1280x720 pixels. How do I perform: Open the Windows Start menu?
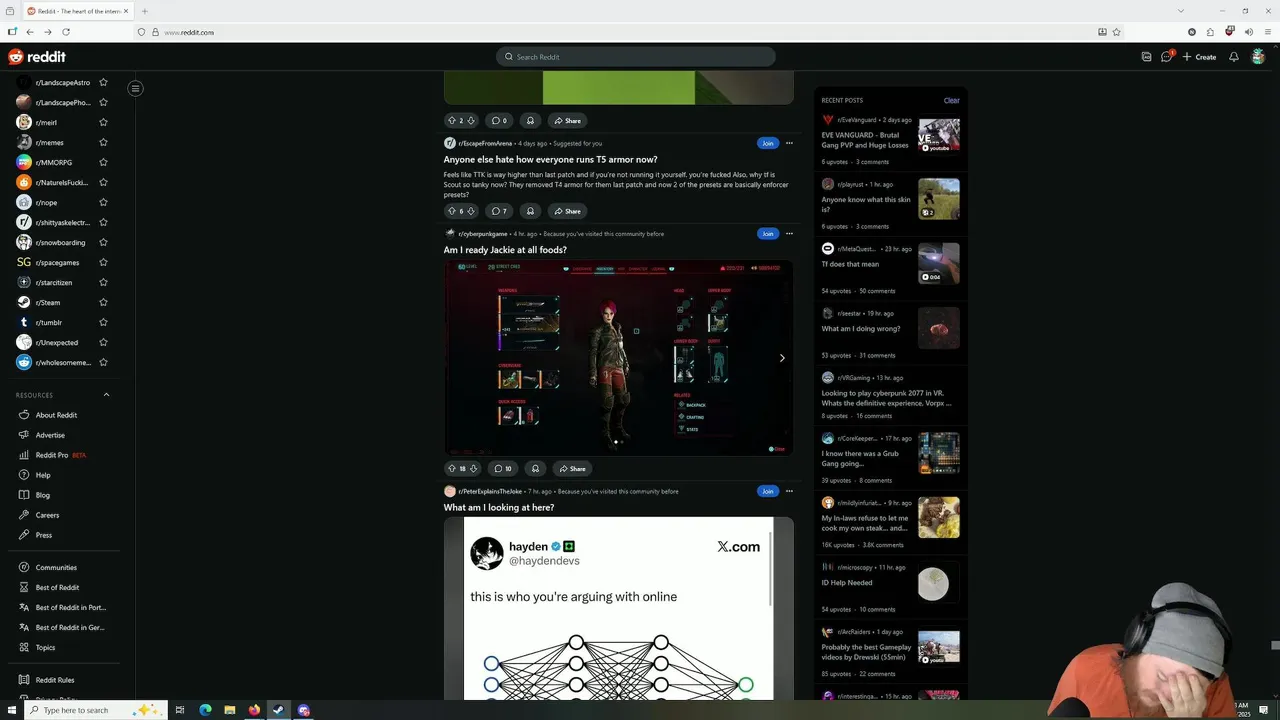(x=11, y=710)
